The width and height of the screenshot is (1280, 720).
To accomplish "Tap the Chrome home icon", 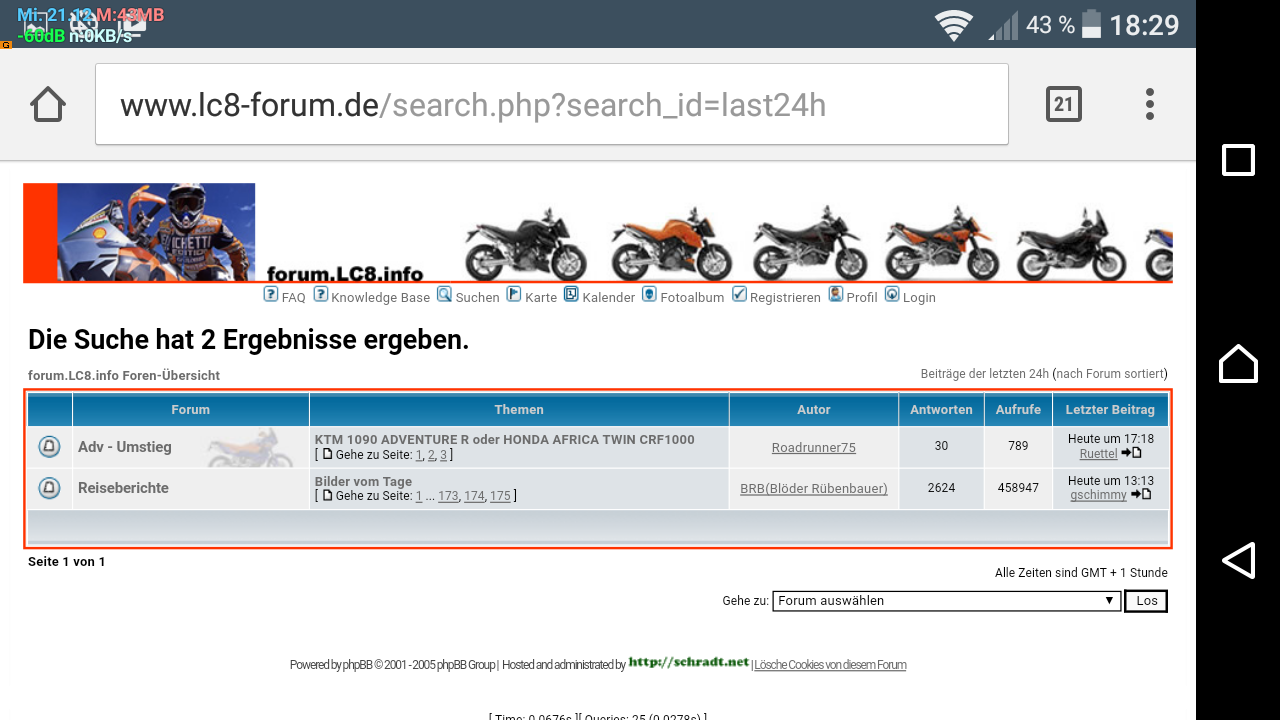I will click(x=48, y=104).
